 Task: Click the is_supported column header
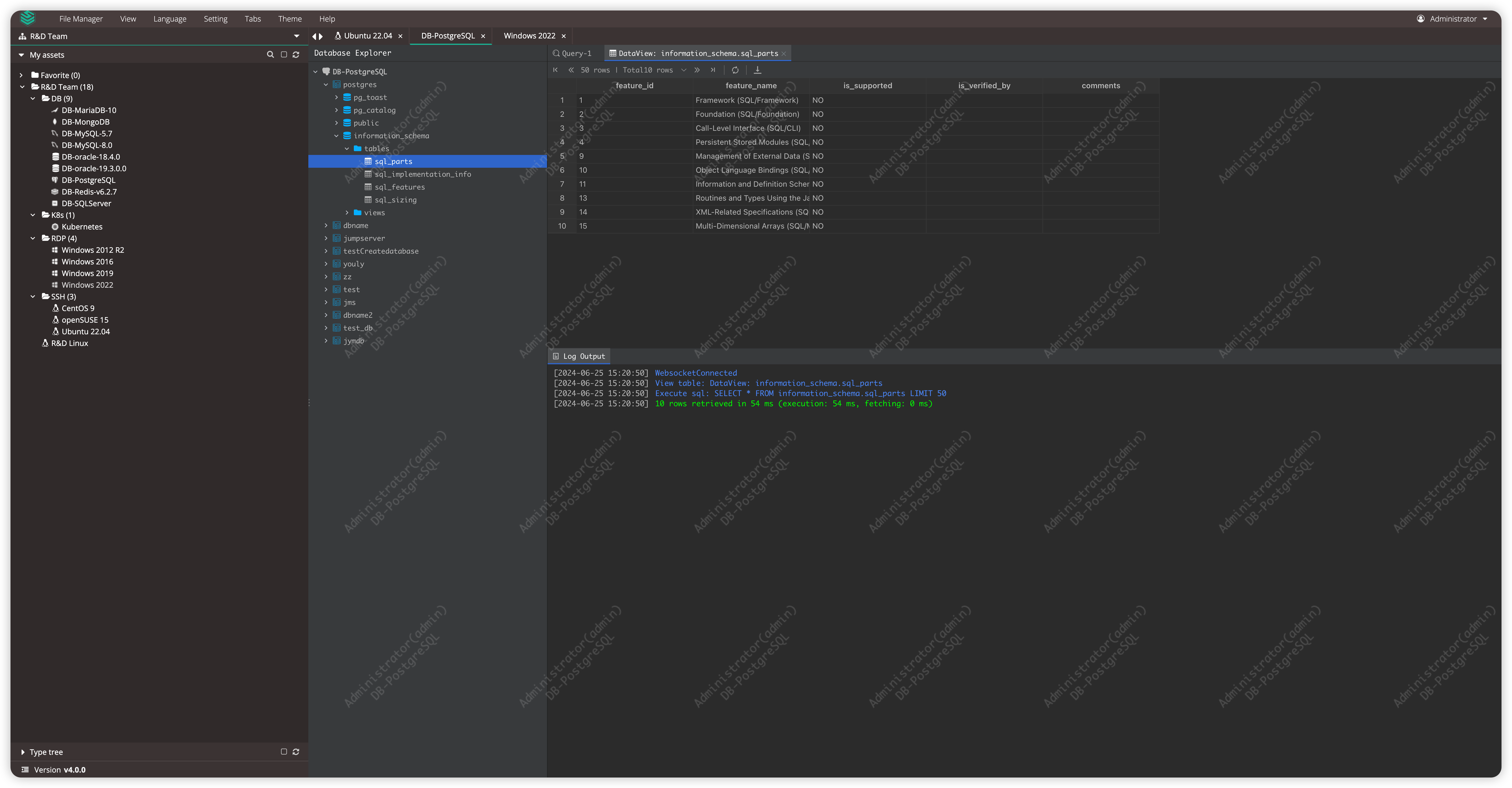(x=868, y=86)
